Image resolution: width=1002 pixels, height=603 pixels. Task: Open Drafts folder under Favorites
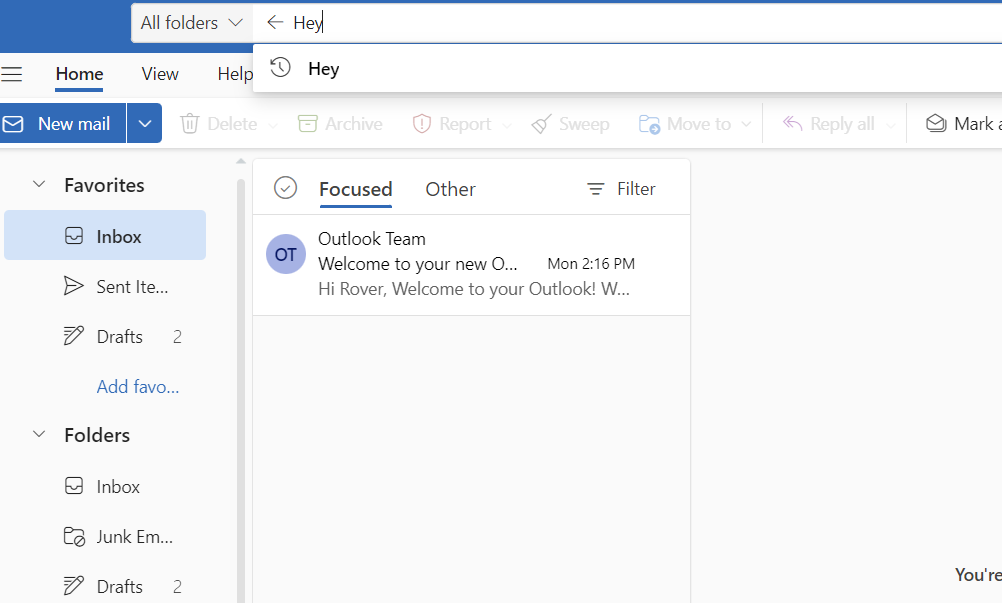(x=105, y=336)
